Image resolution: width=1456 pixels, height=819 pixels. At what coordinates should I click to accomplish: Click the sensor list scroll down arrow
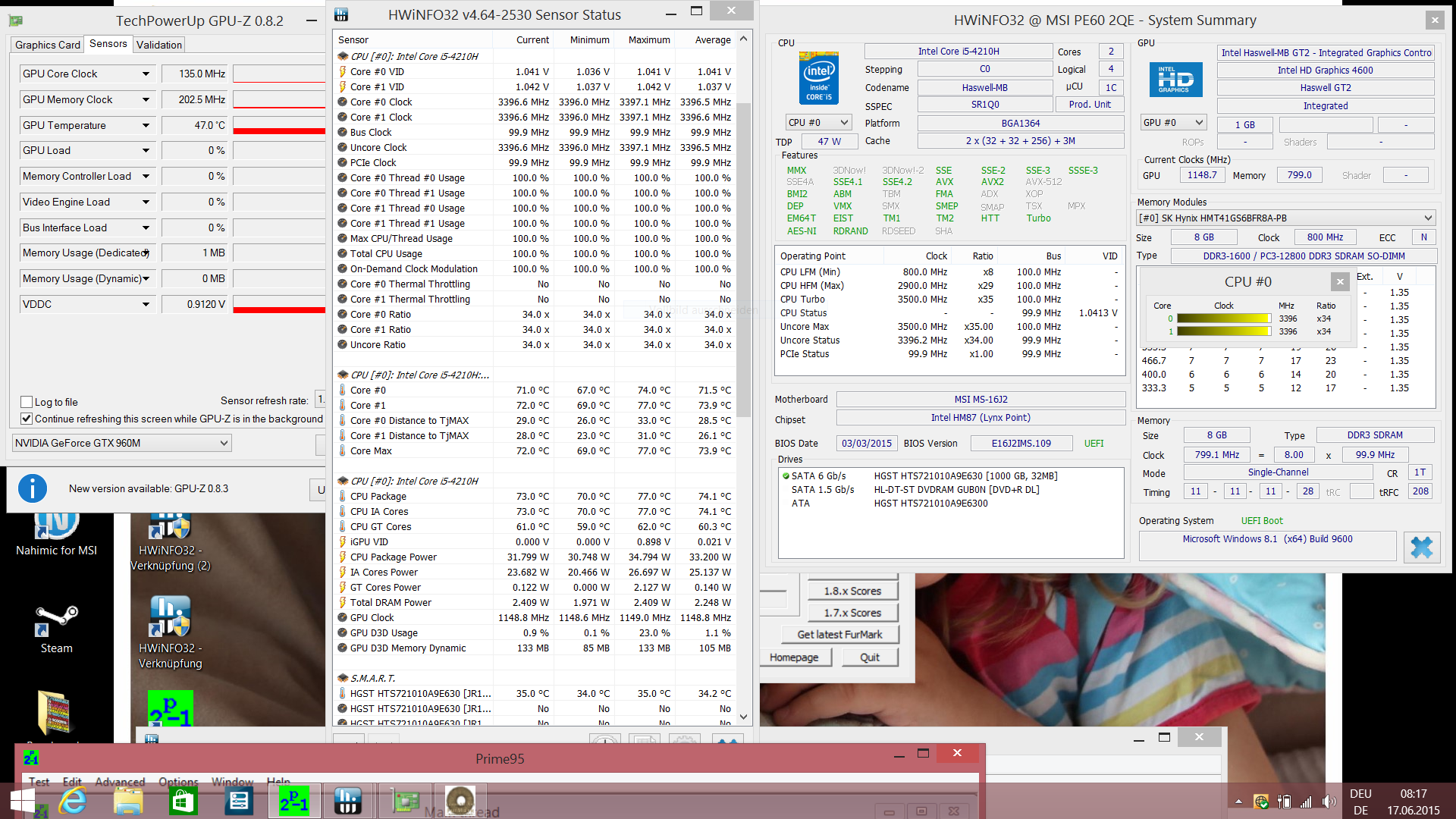point(743,717)
